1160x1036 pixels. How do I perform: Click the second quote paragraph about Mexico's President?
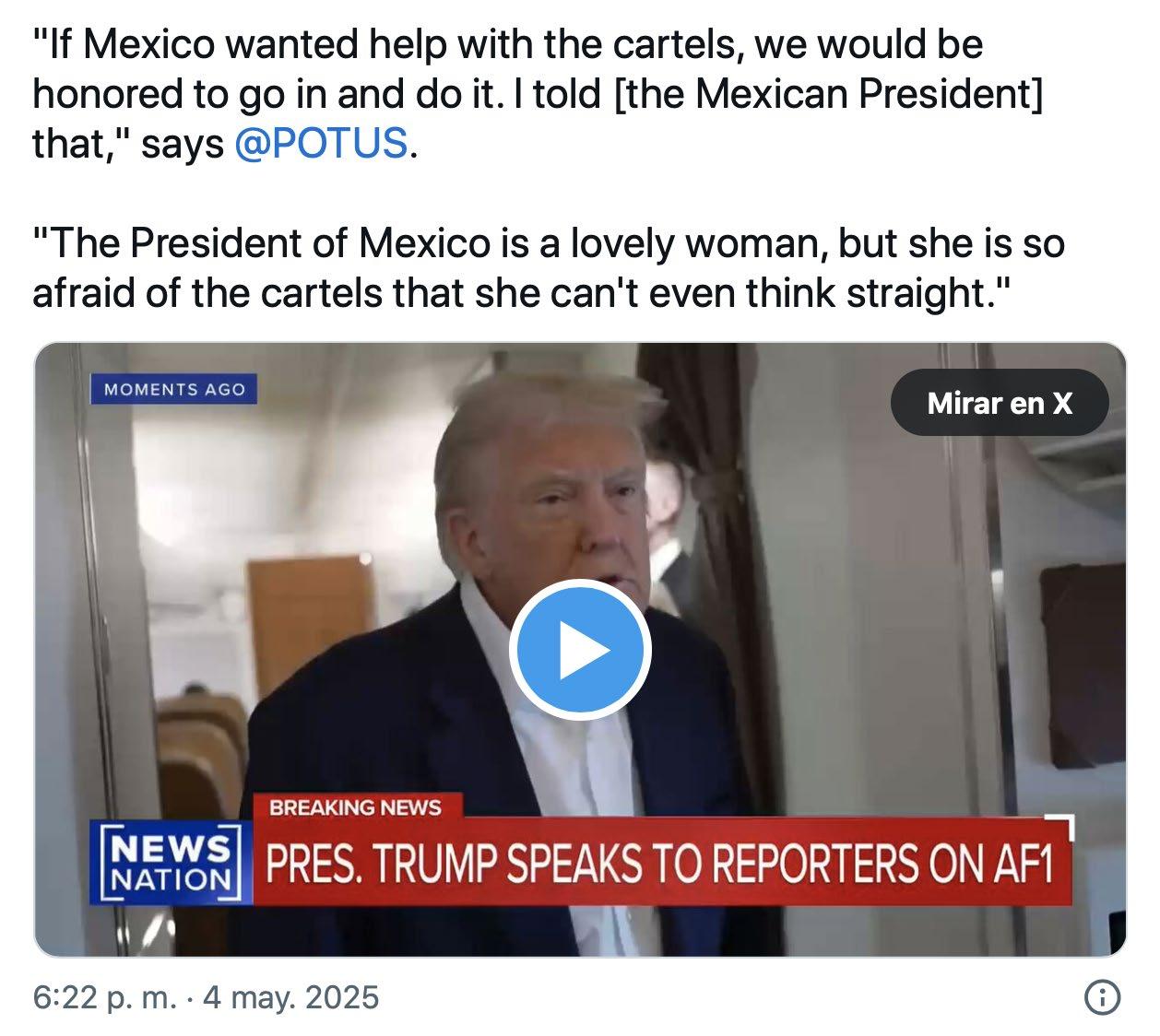(549, 268)
